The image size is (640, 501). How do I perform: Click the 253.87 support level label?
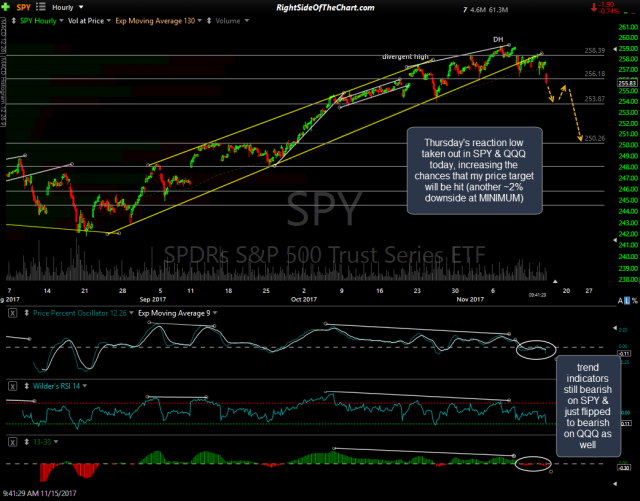[595, 99]
